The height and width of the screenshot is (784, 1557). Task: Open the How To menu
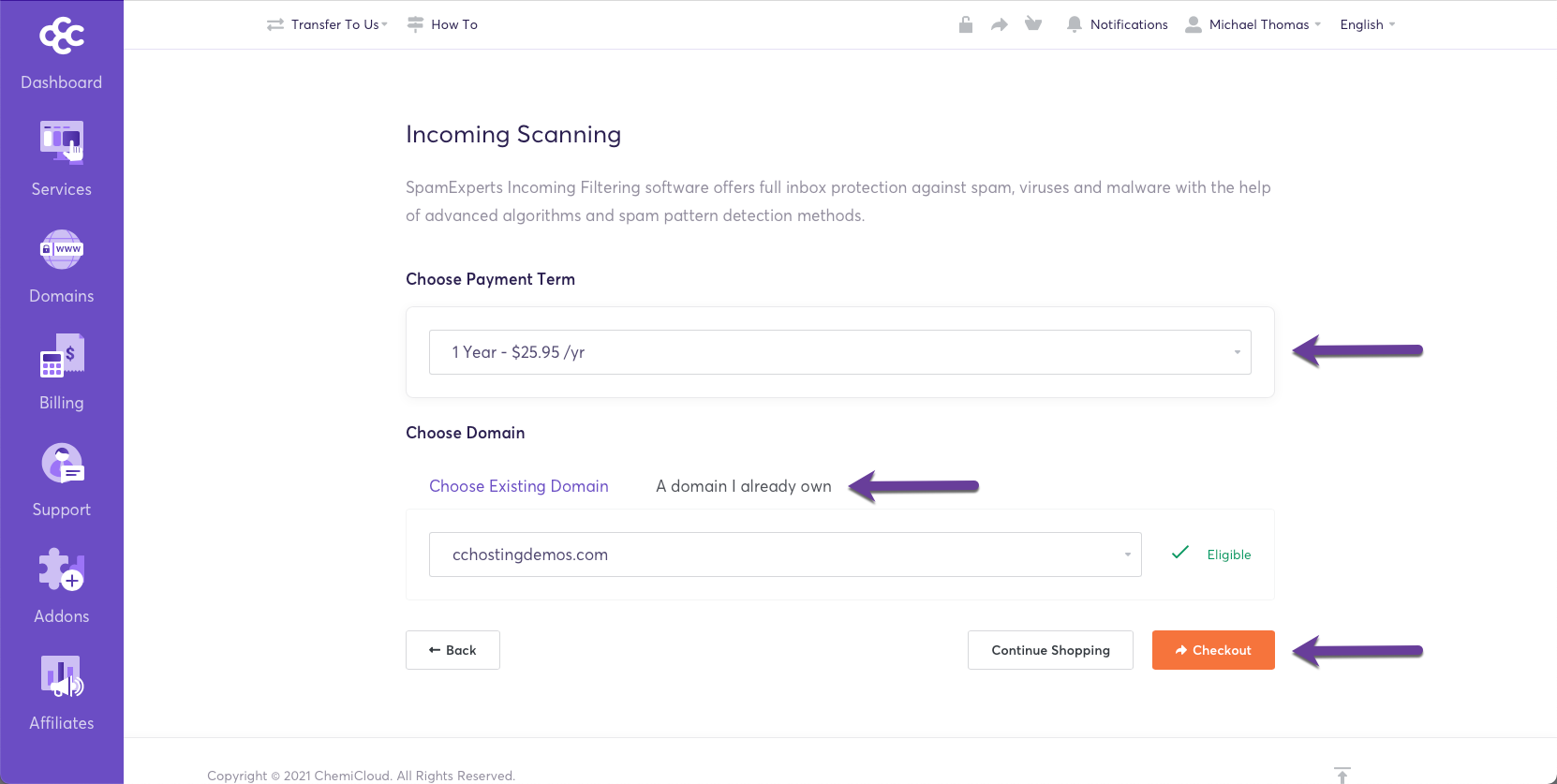click(443, 24)
